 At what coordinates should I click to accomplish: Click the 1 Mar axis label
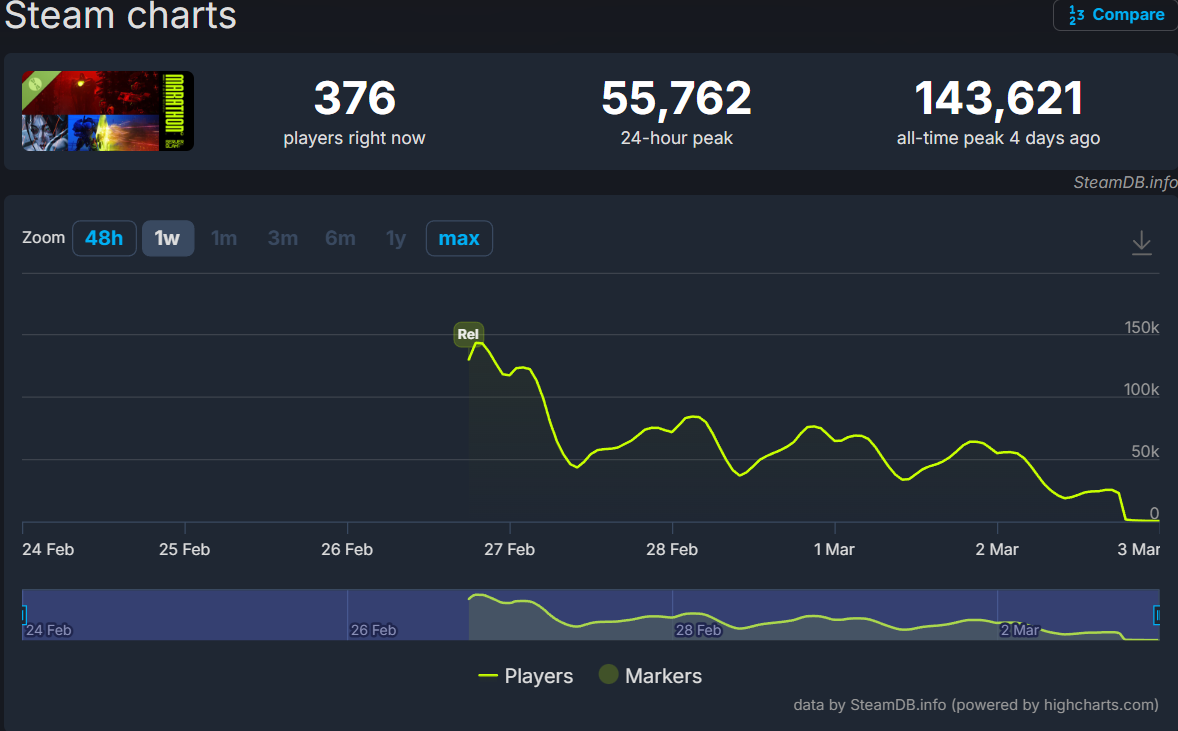tap(834, 549)
